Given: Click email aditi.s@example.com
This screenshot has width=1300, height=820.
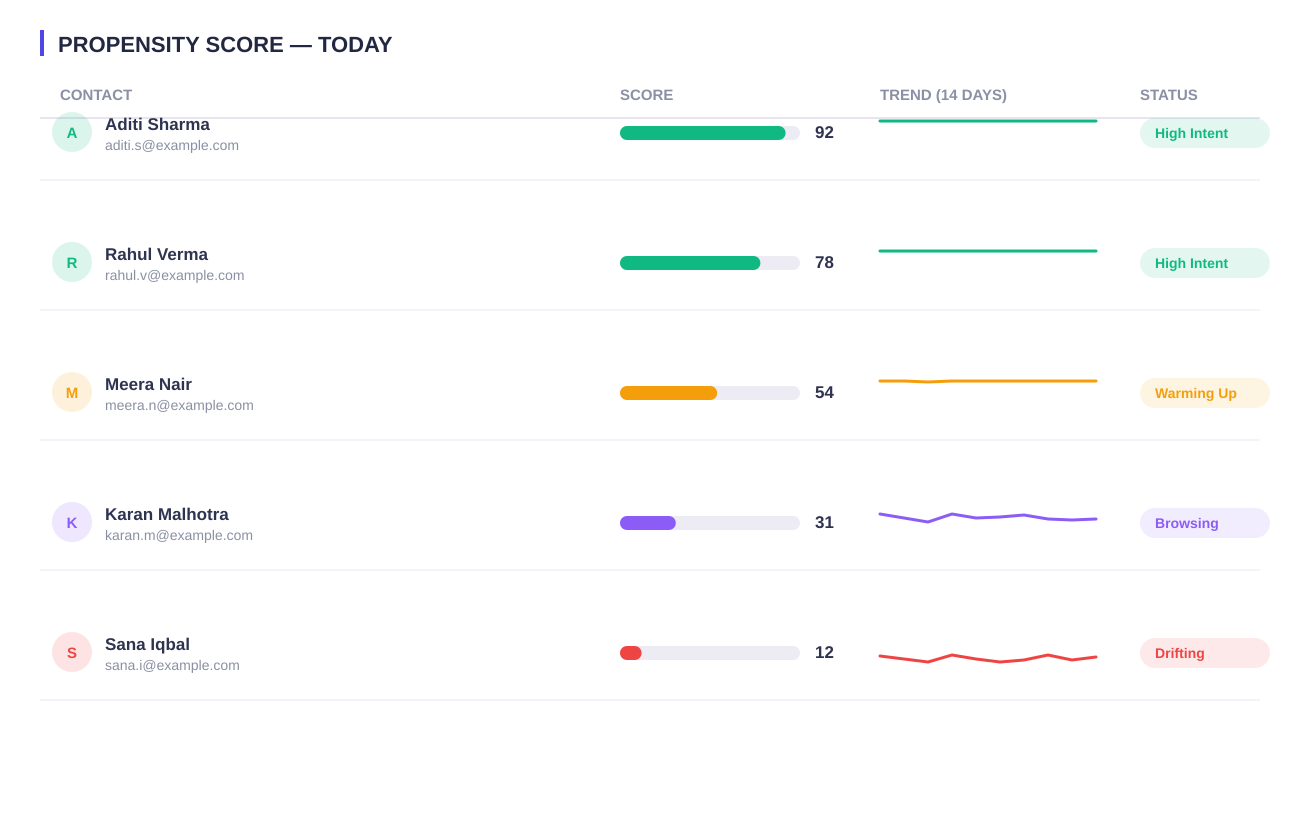Looking at the screenshot, I should (172, 145).
